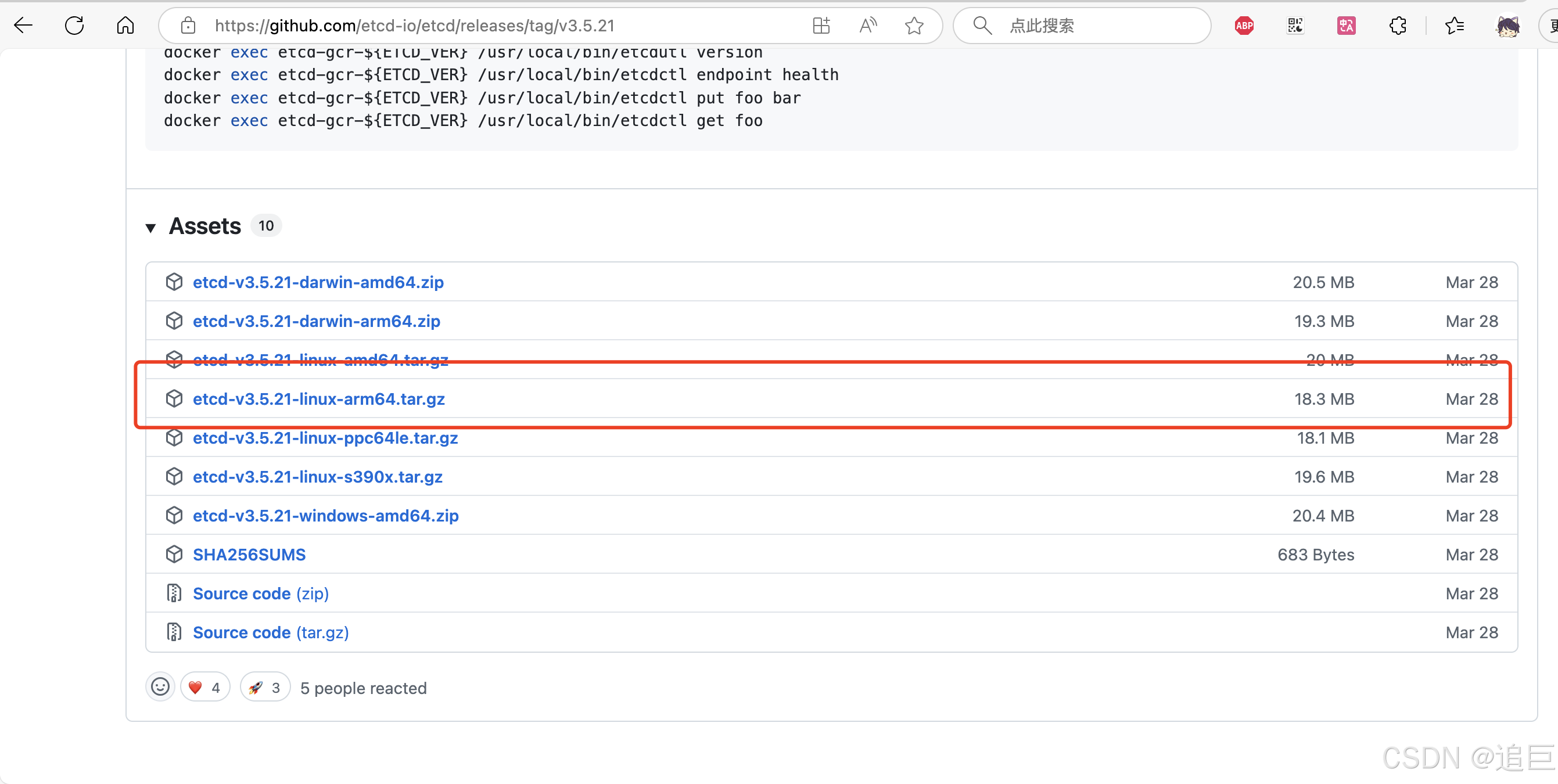
Task: View site info via the lock icon
Action: click(188, 26)
